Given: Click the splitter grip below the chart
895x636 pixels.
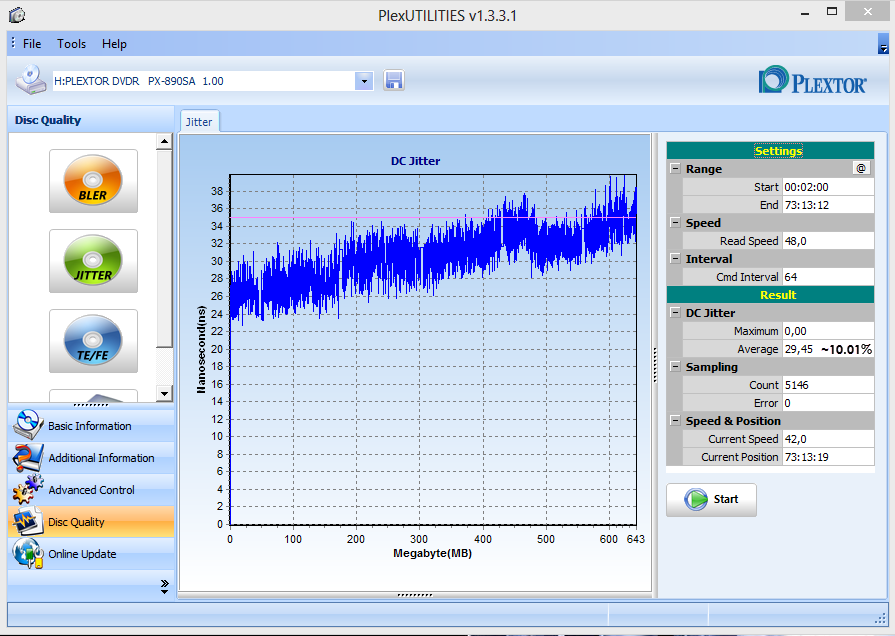Looking at the screenshot, I should point(415,595).
